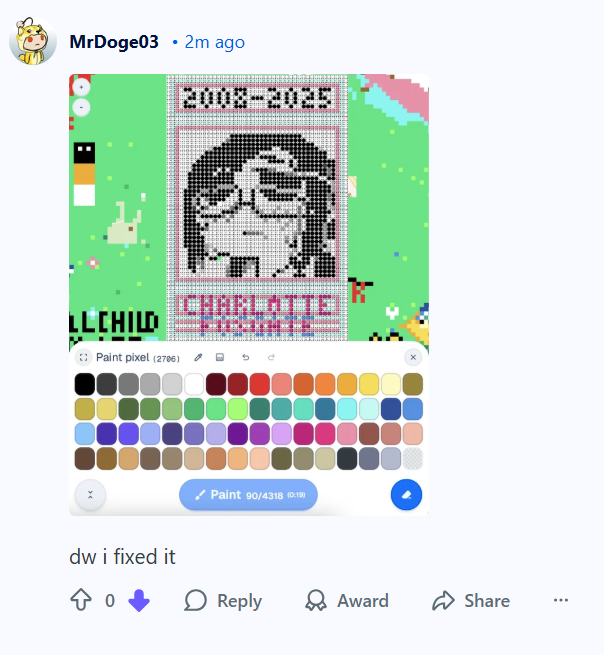Toggle the purple downvote arrow
Image resolution: width=604 pixels, height=655 pixels.
[x=139, y=601]
